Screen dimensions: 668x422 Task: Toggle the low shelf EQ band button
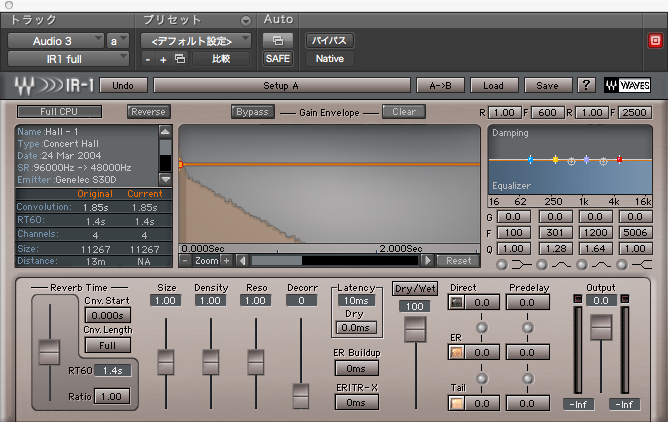pos(502,265)
